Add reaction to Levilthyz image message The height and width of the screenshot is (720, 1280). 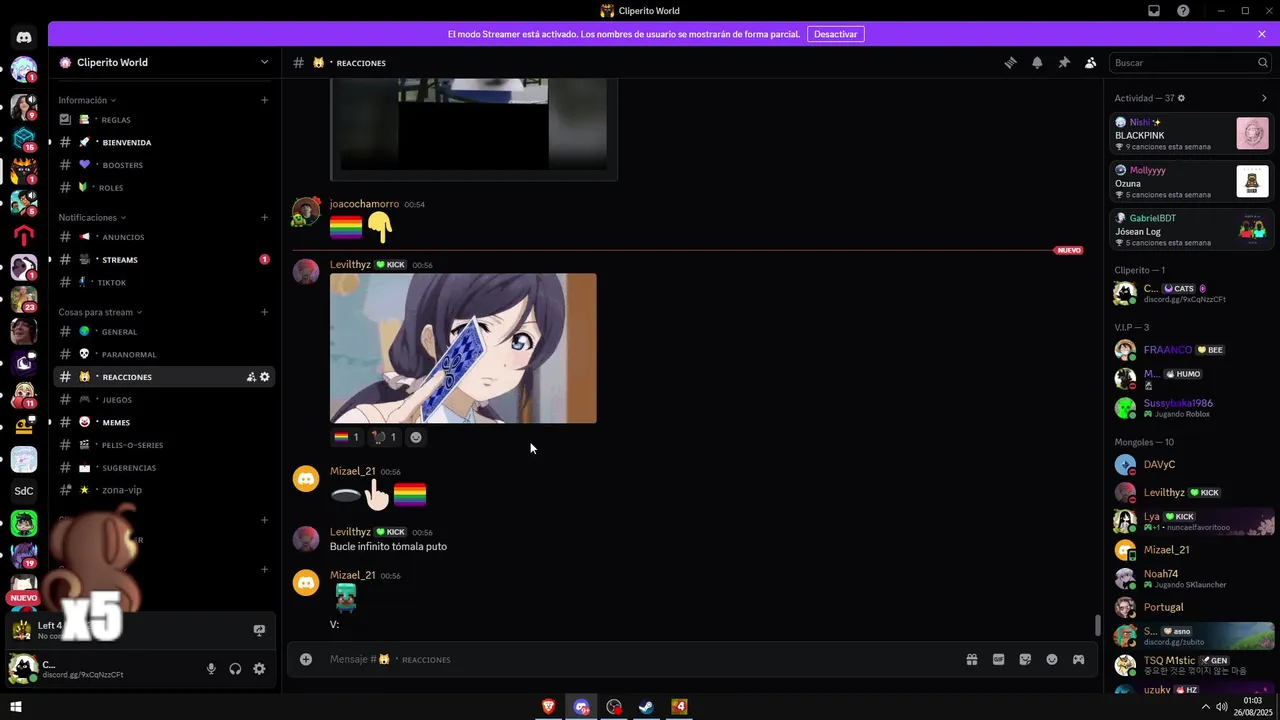tap(416, 437)
